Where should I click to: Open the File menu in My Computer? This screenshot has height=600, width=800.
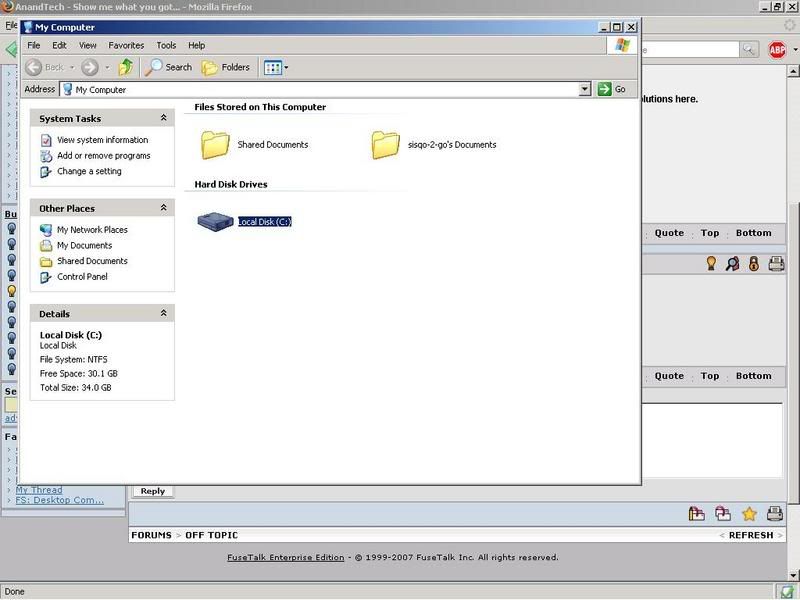tap(34, 45)
